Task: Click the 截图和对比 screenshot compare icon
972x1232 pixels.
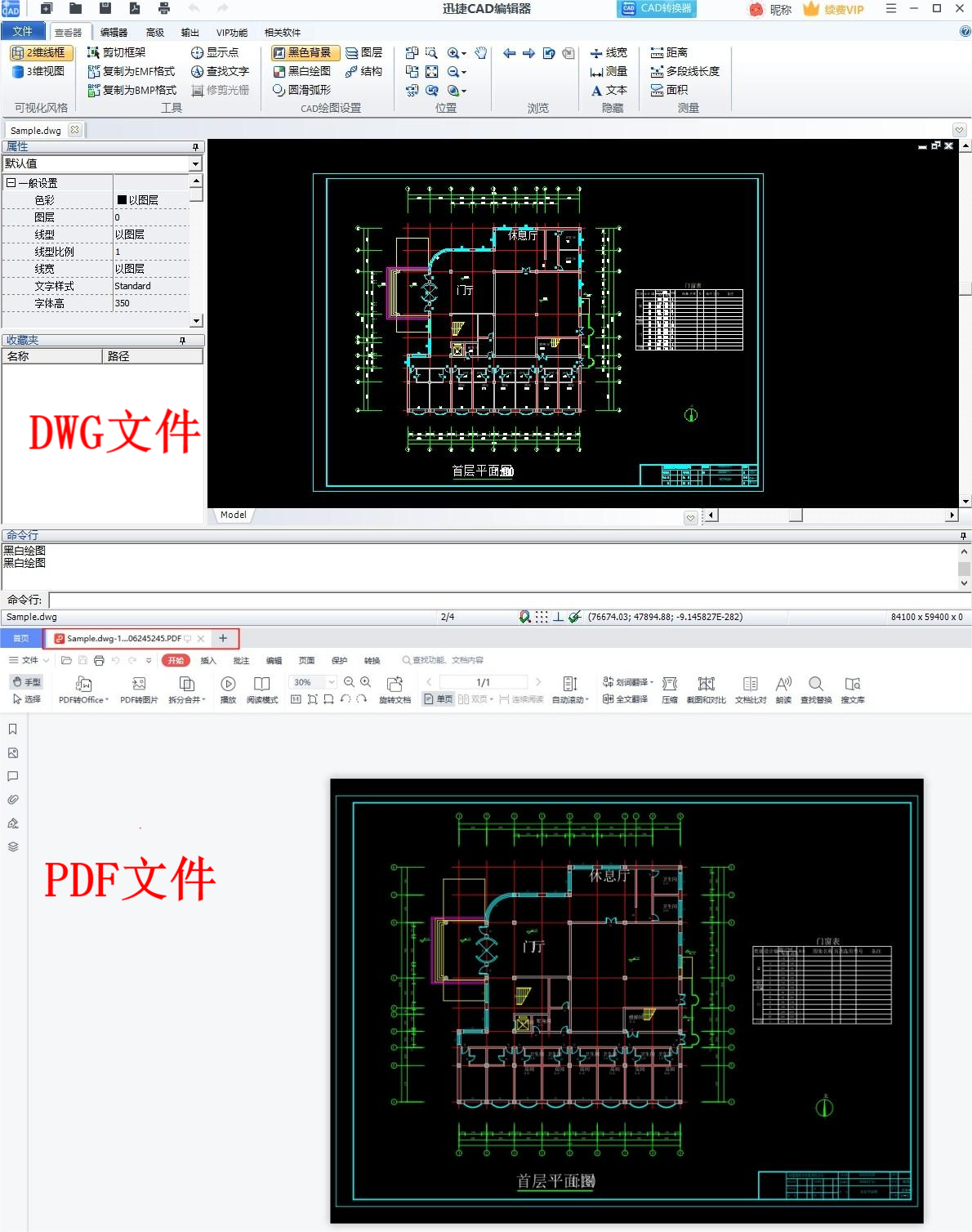Action: (x=707, y=689)
